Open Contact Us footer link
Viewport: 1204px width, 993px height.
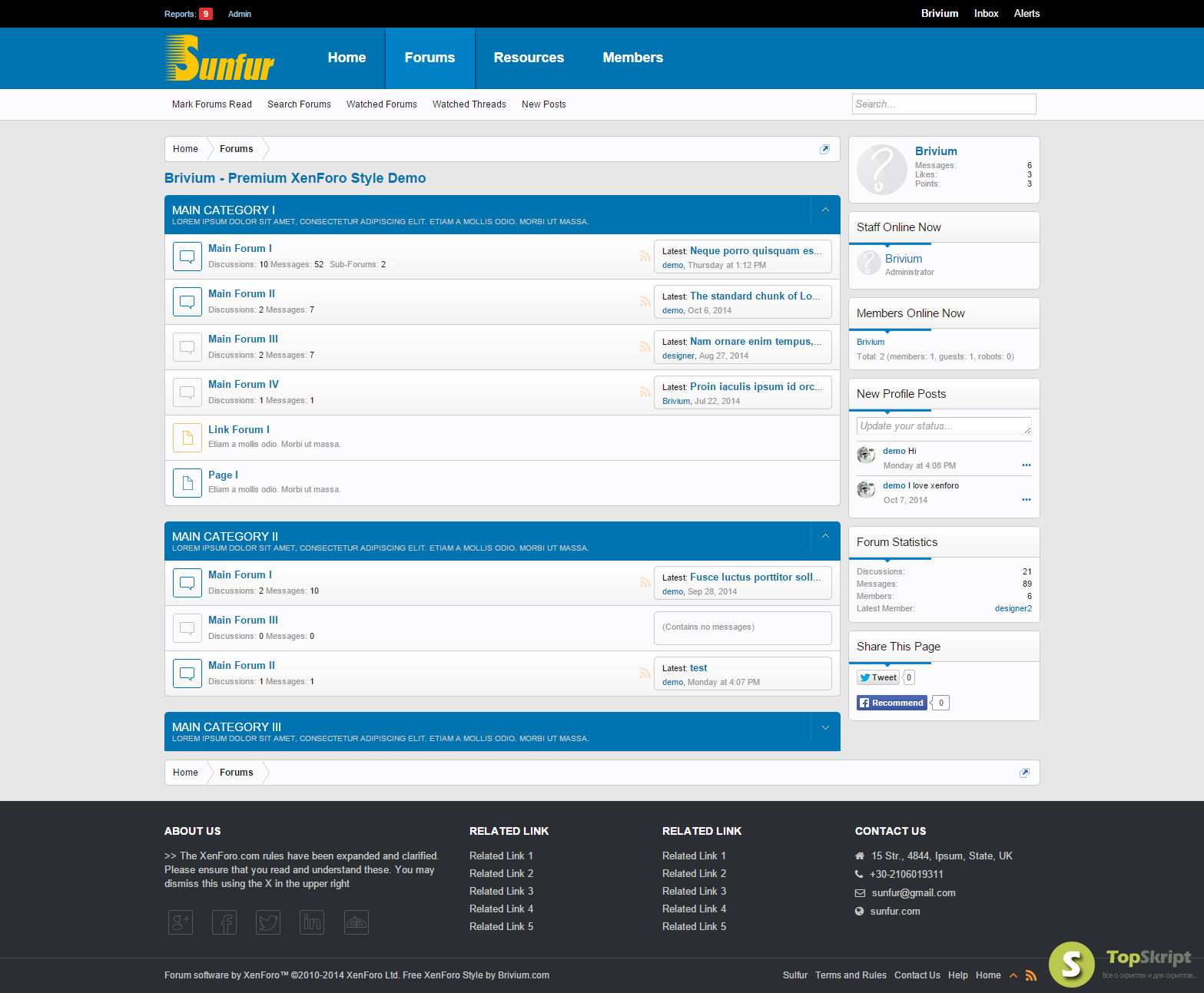[x=917, y=975]
